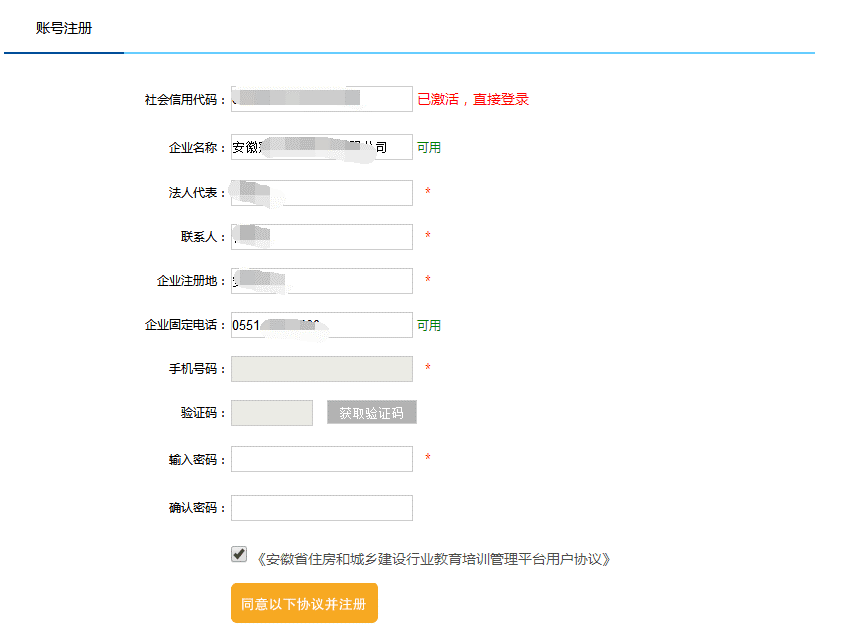Click 可用 status beside 企业名称 field
Viewport: 844px width, 633px height.
click(428, 147)
